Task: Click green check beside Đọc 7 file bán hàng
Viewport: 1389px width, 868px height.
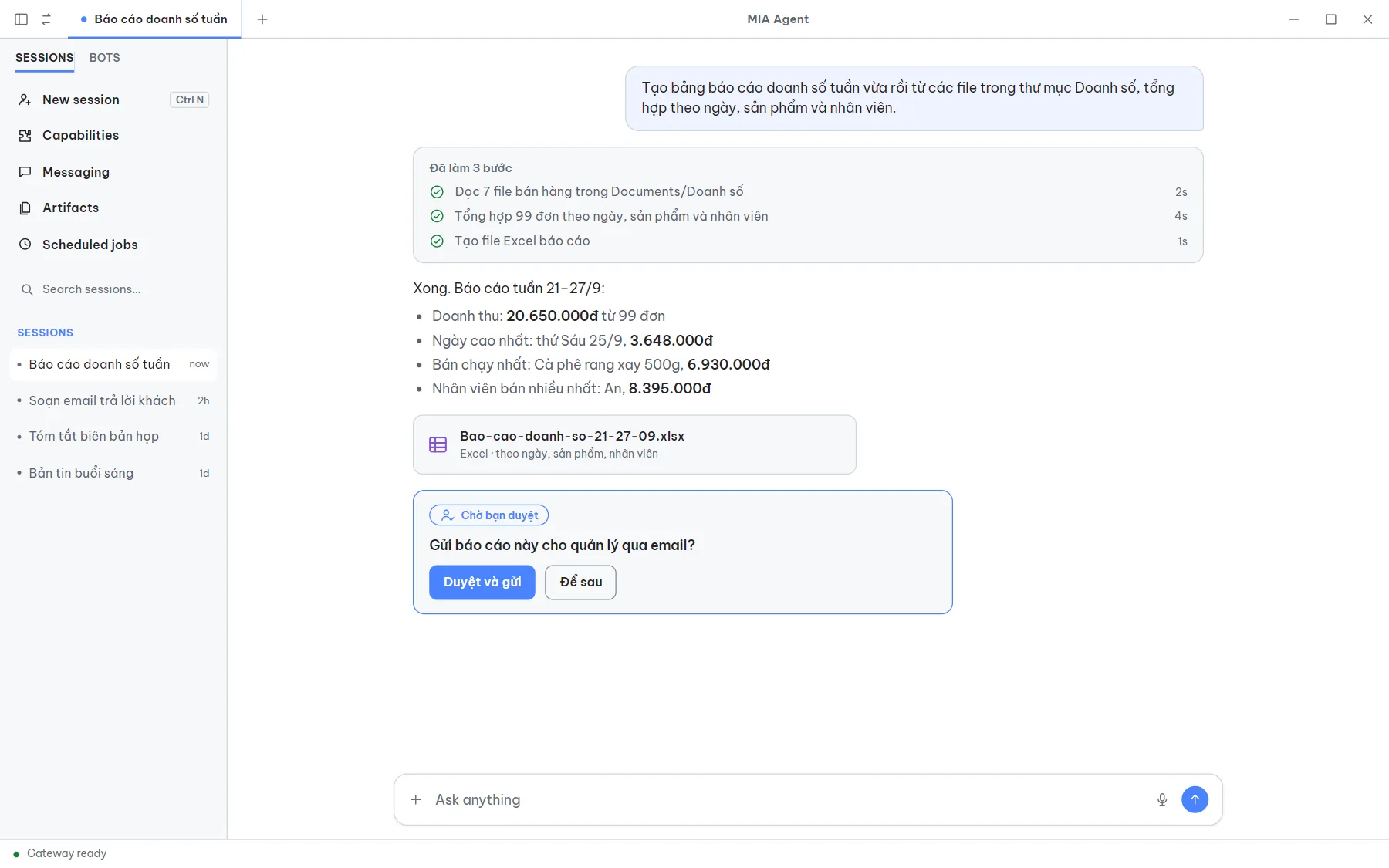Action: tap(437, 192)
